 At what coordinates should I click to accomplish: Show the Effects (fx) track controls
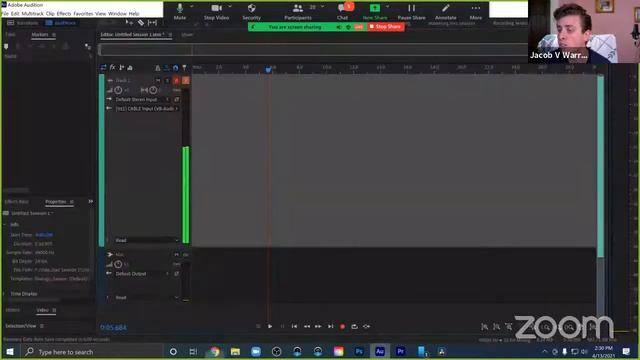[113, 67]
